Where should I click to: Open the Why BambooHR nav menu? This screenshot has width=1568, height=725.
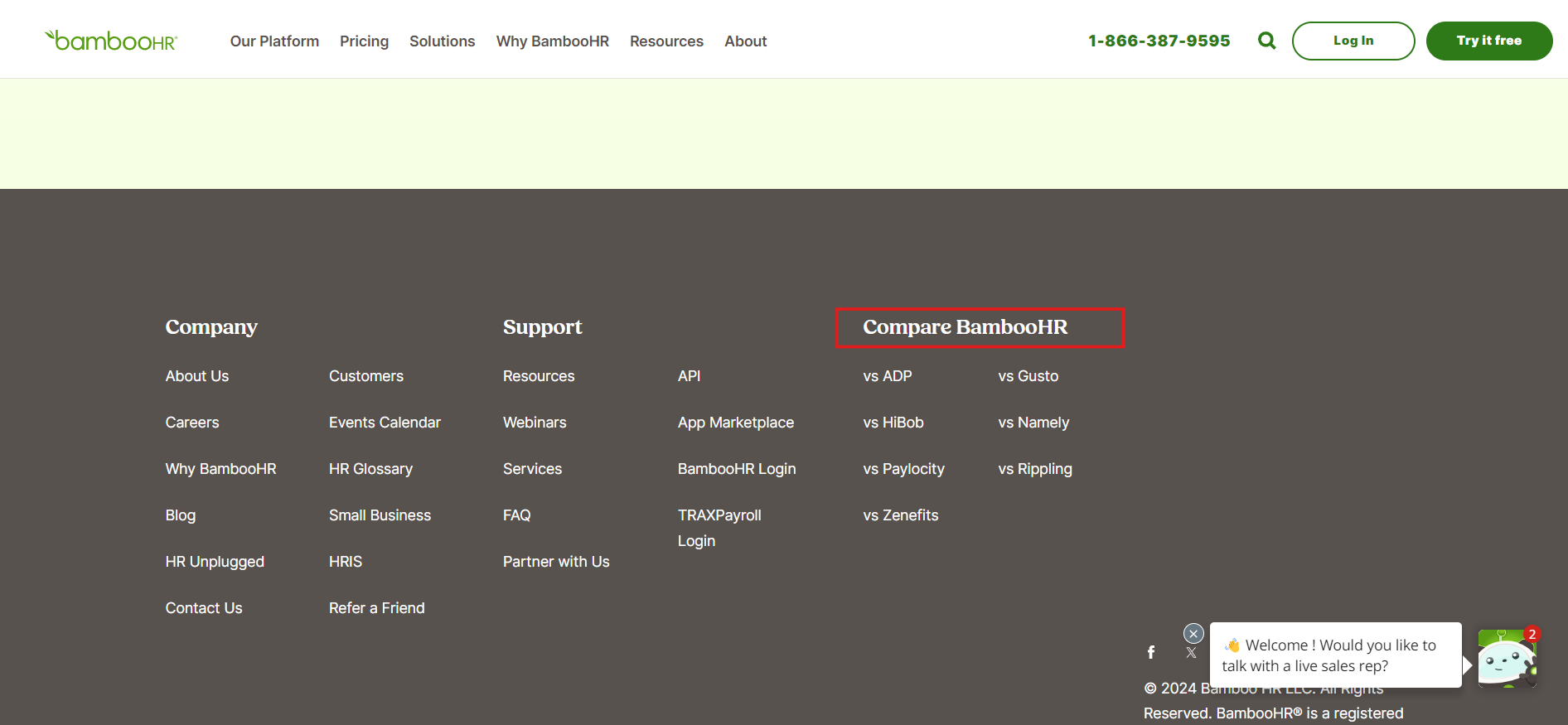tap(553, 41)
